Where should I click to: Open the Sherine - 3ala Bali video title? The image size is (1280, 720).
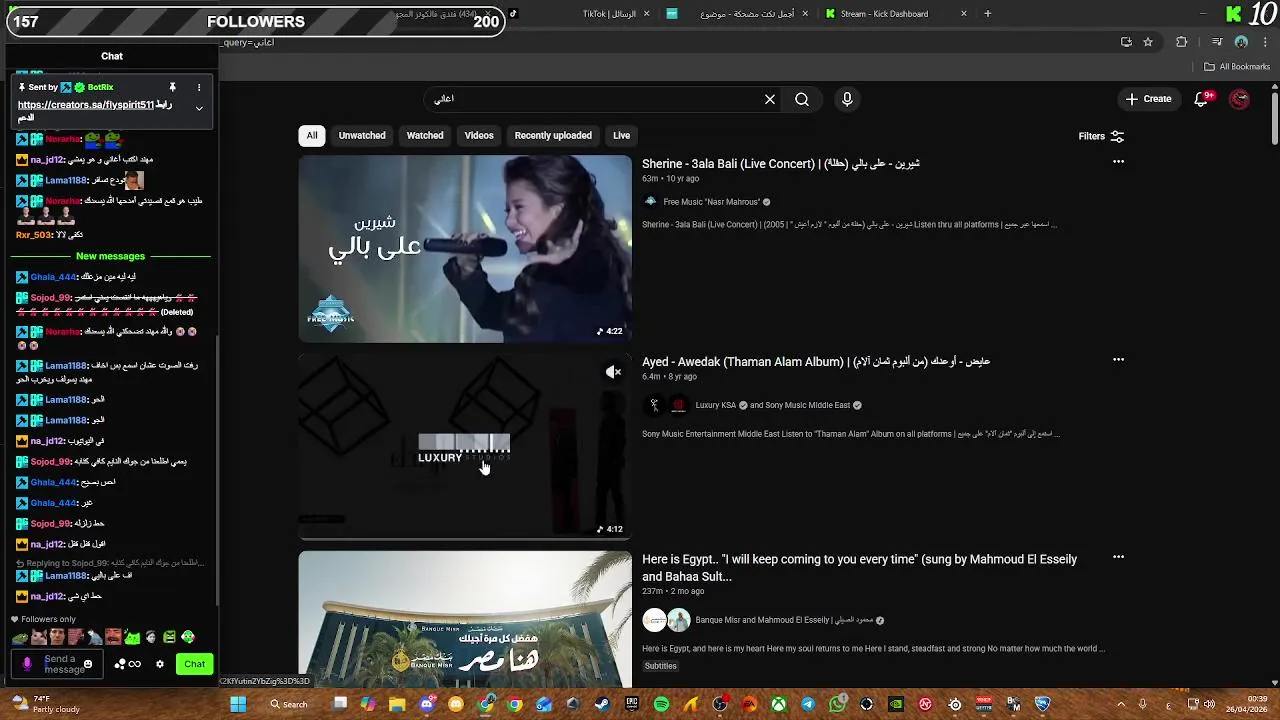point(780,163)
